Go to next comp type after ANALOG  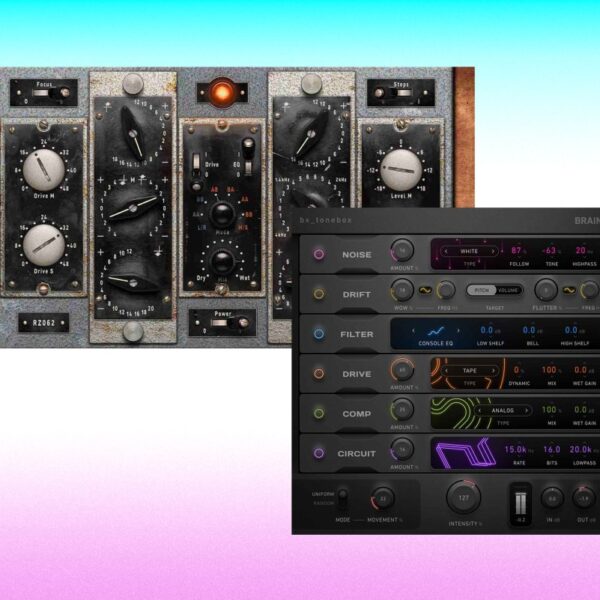pos(527,411)
